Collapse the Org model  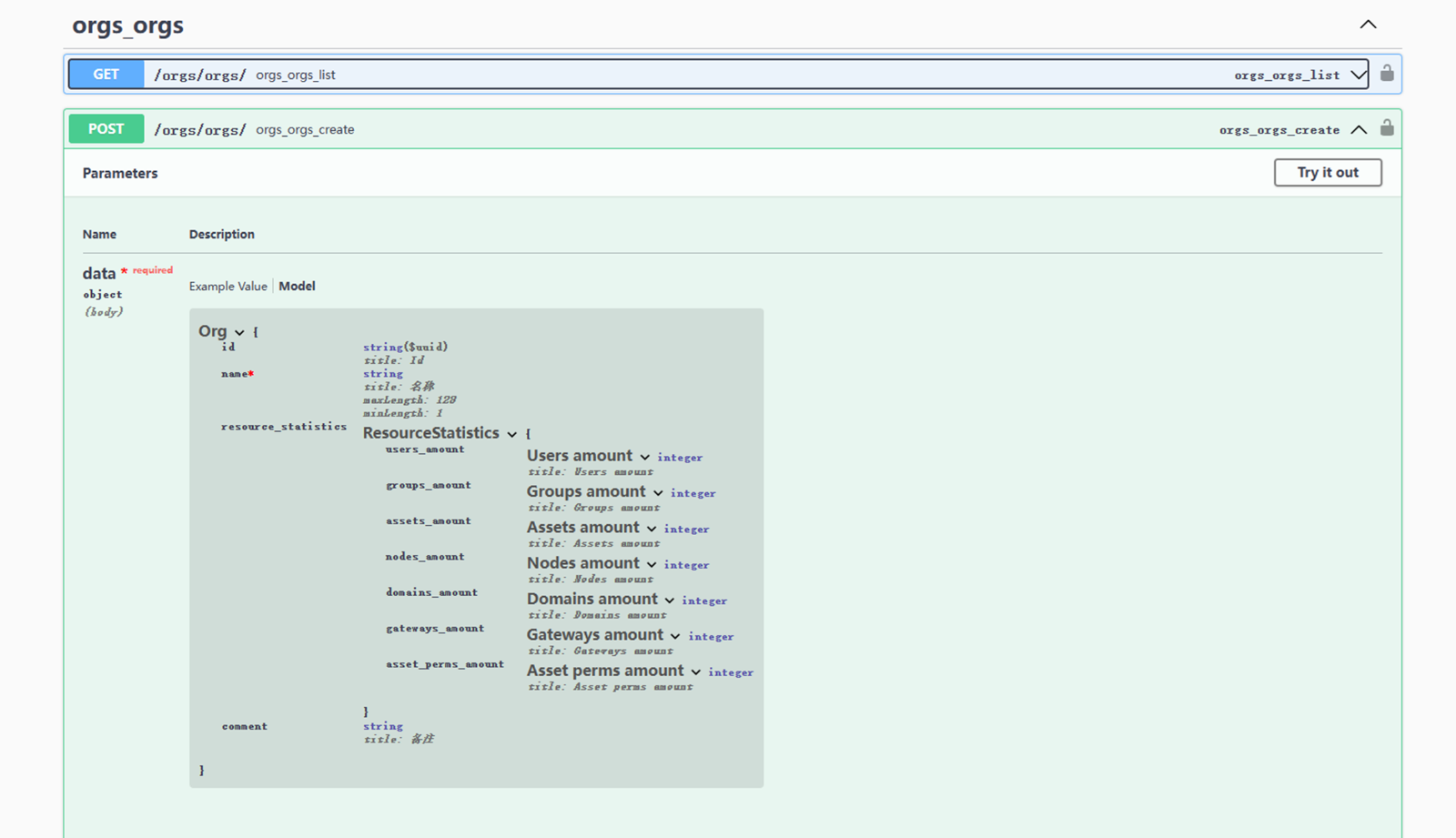point(239,332)
